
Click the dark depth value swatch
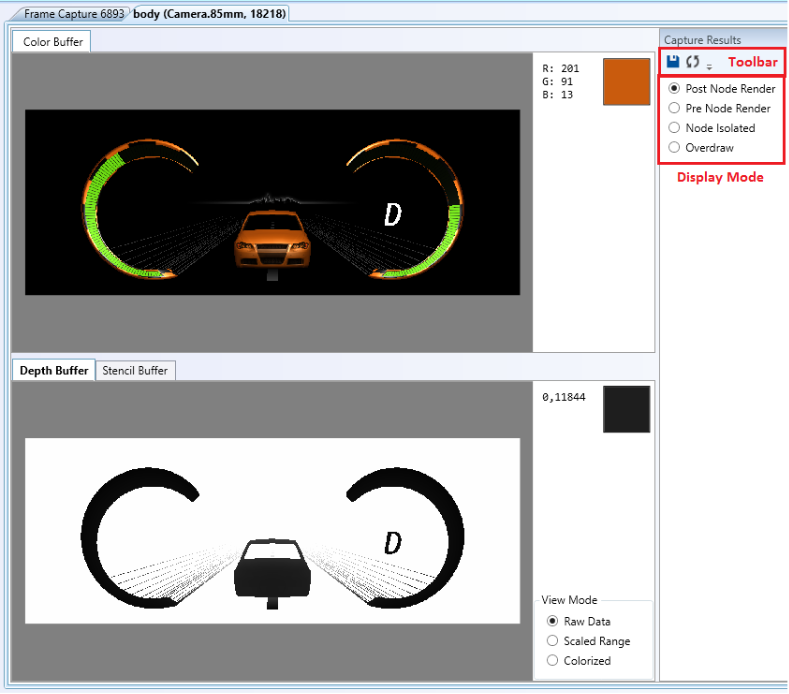coord(626,409)
